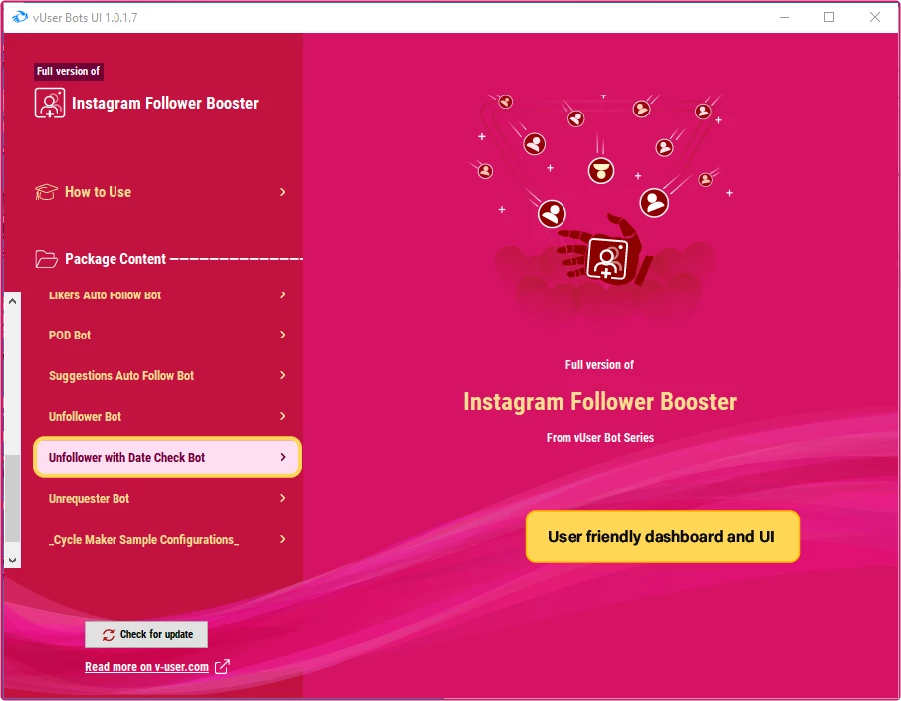Viewport: 901px width, 701px height.
Task: Open the Read more on v-user.com link
Action: click(x=147, y=667)
